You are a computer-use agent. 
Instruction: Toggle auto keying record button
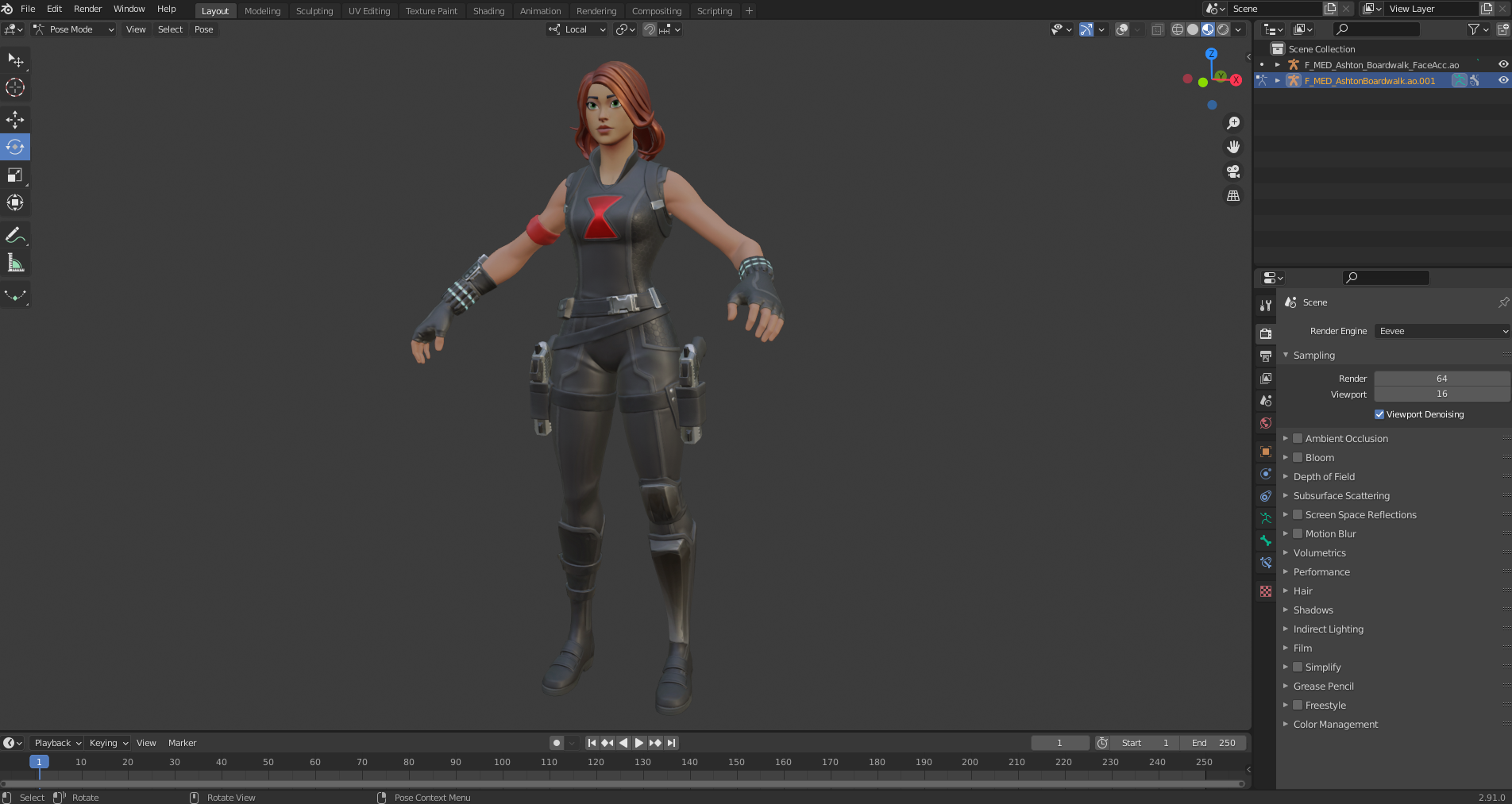pyautogui.click(x=557, y=743)
